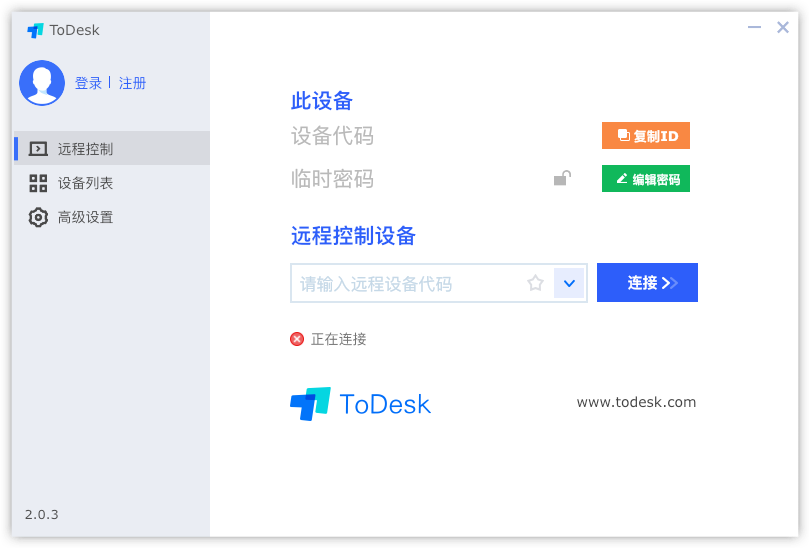Image resolution: width=809 pixels, height=548 pixels.
Task: Click the 正在连接 status text
Action: (x=338, y=339)
